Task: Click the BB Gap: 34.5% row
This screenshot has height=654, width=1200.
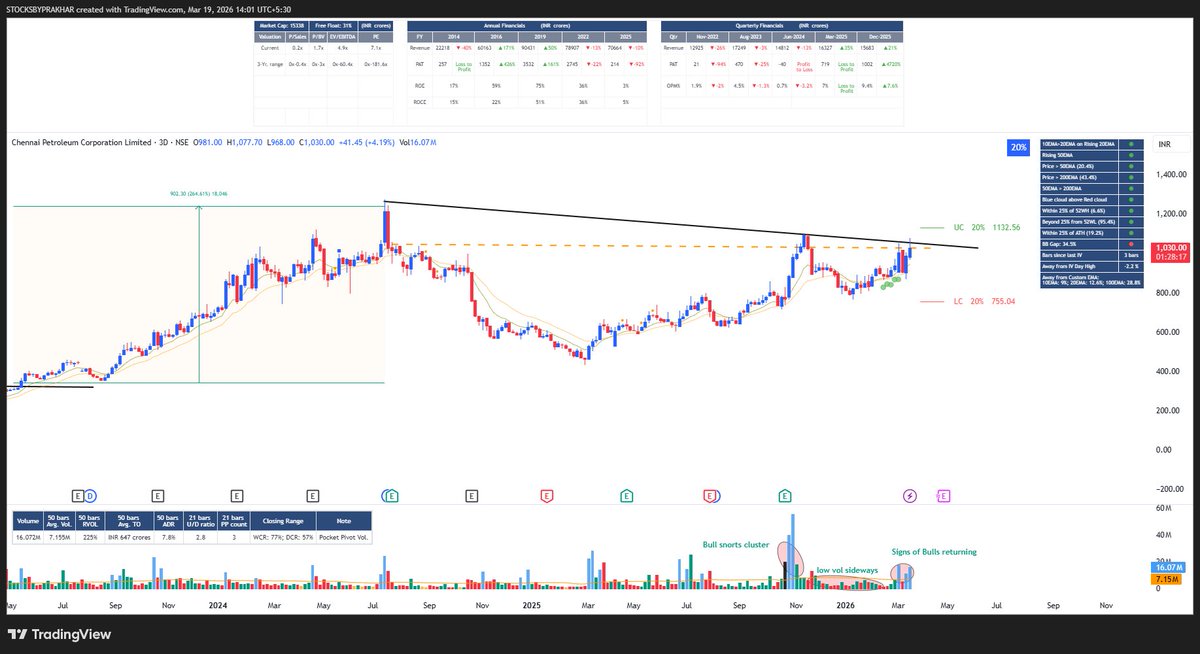Action: click(x=1092, y=243)
